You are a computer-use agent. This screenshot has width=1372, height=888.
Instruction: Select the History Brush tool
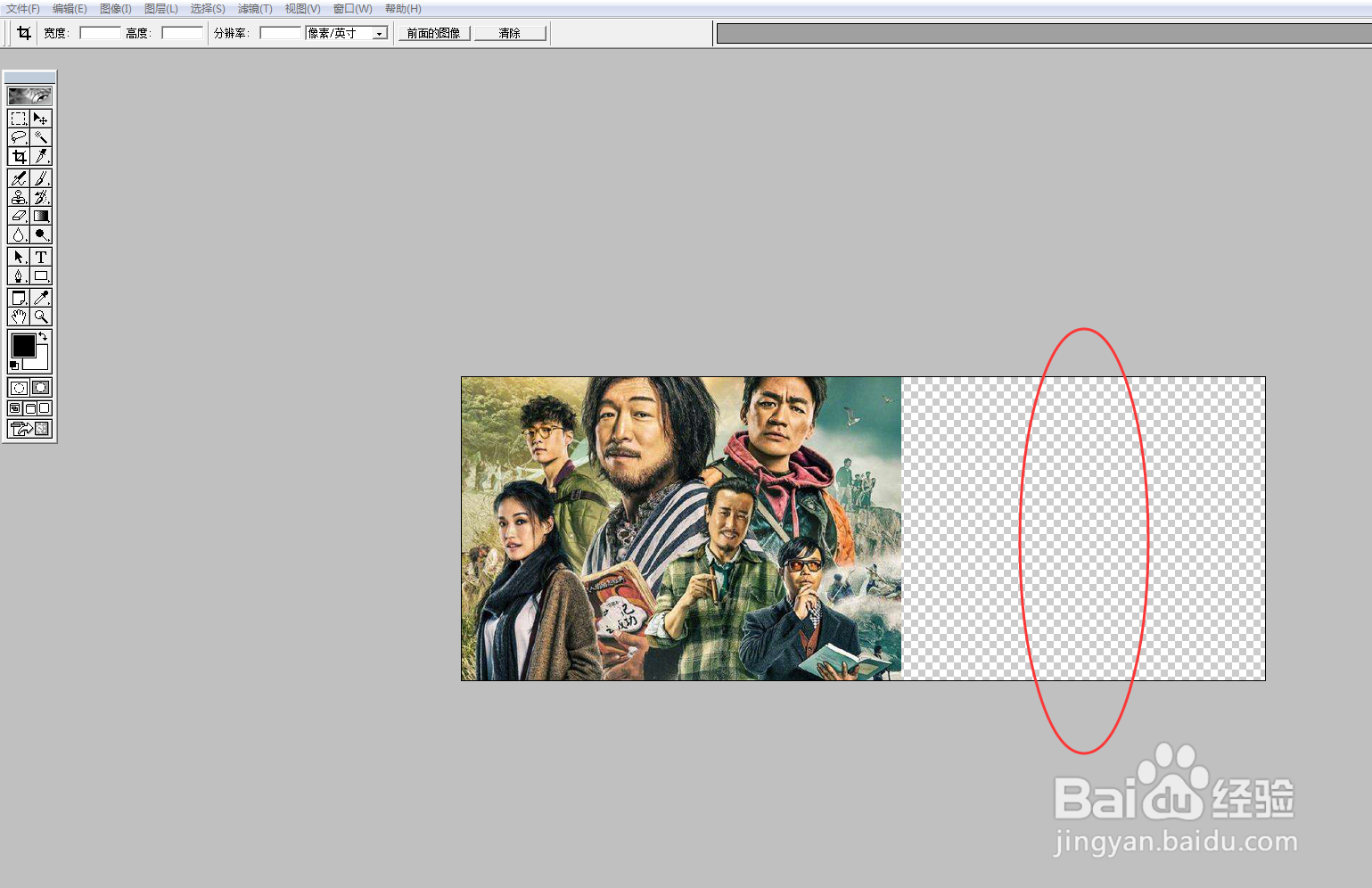pyautogui.click(x=41, y=197)
